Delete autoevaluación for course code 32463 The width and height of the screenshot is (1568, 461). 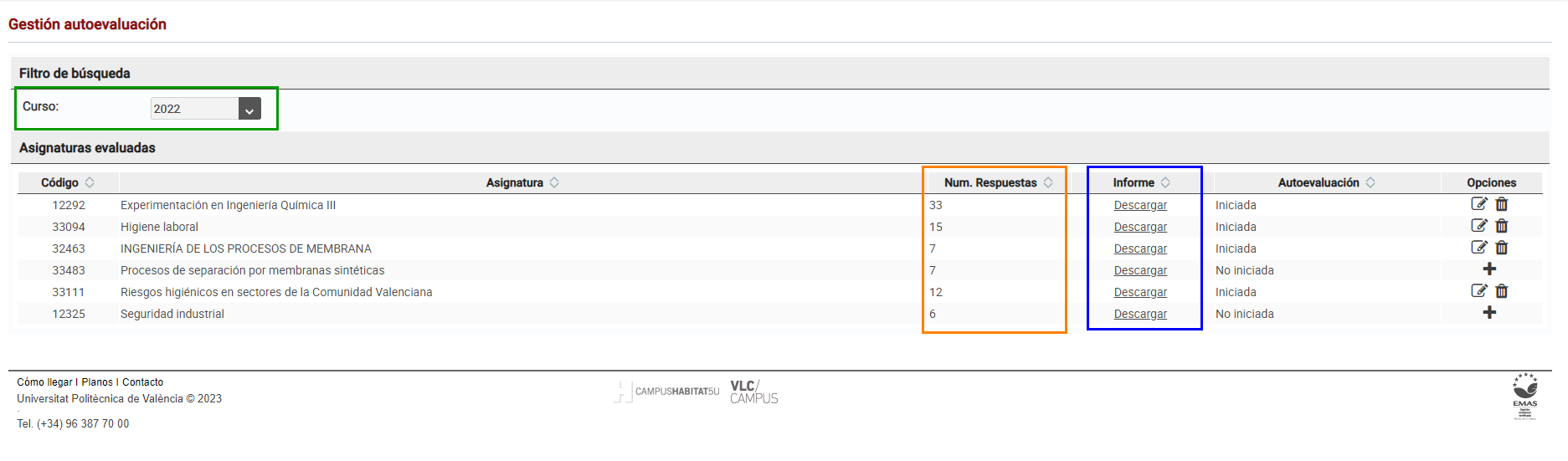tap(1502, 248)
